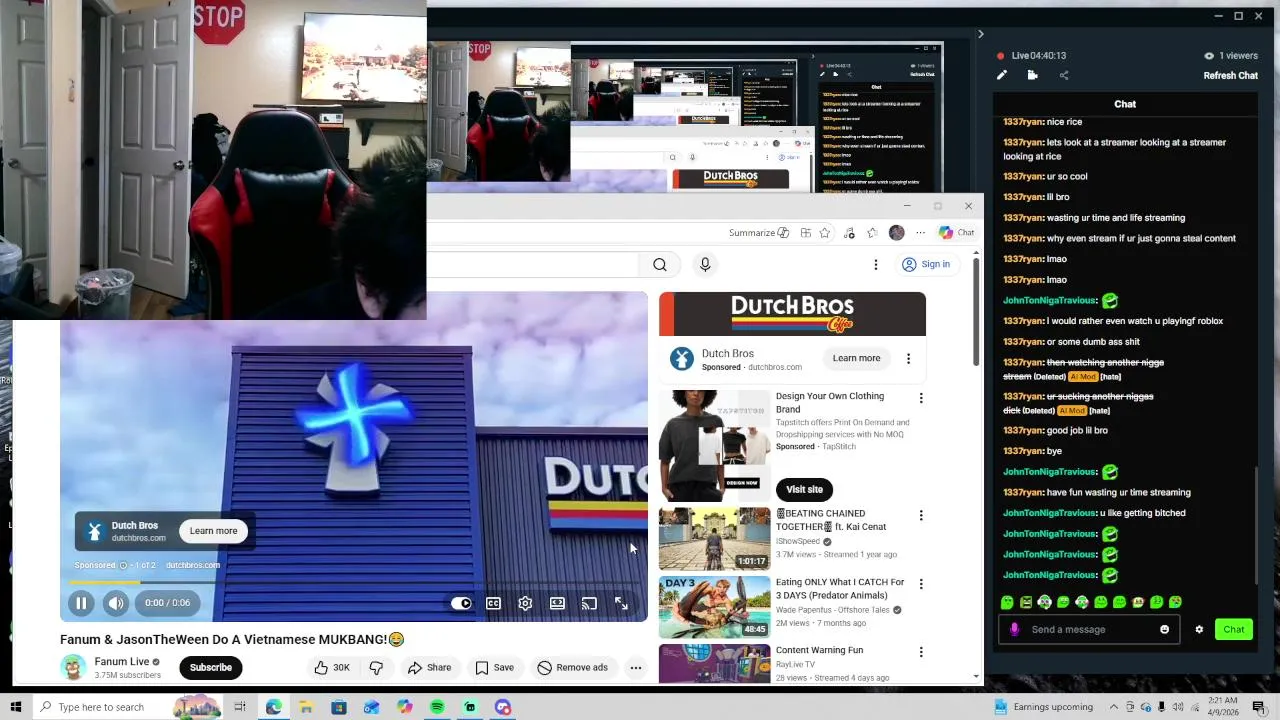Open Windows Start menu

(x=15, y=707)
